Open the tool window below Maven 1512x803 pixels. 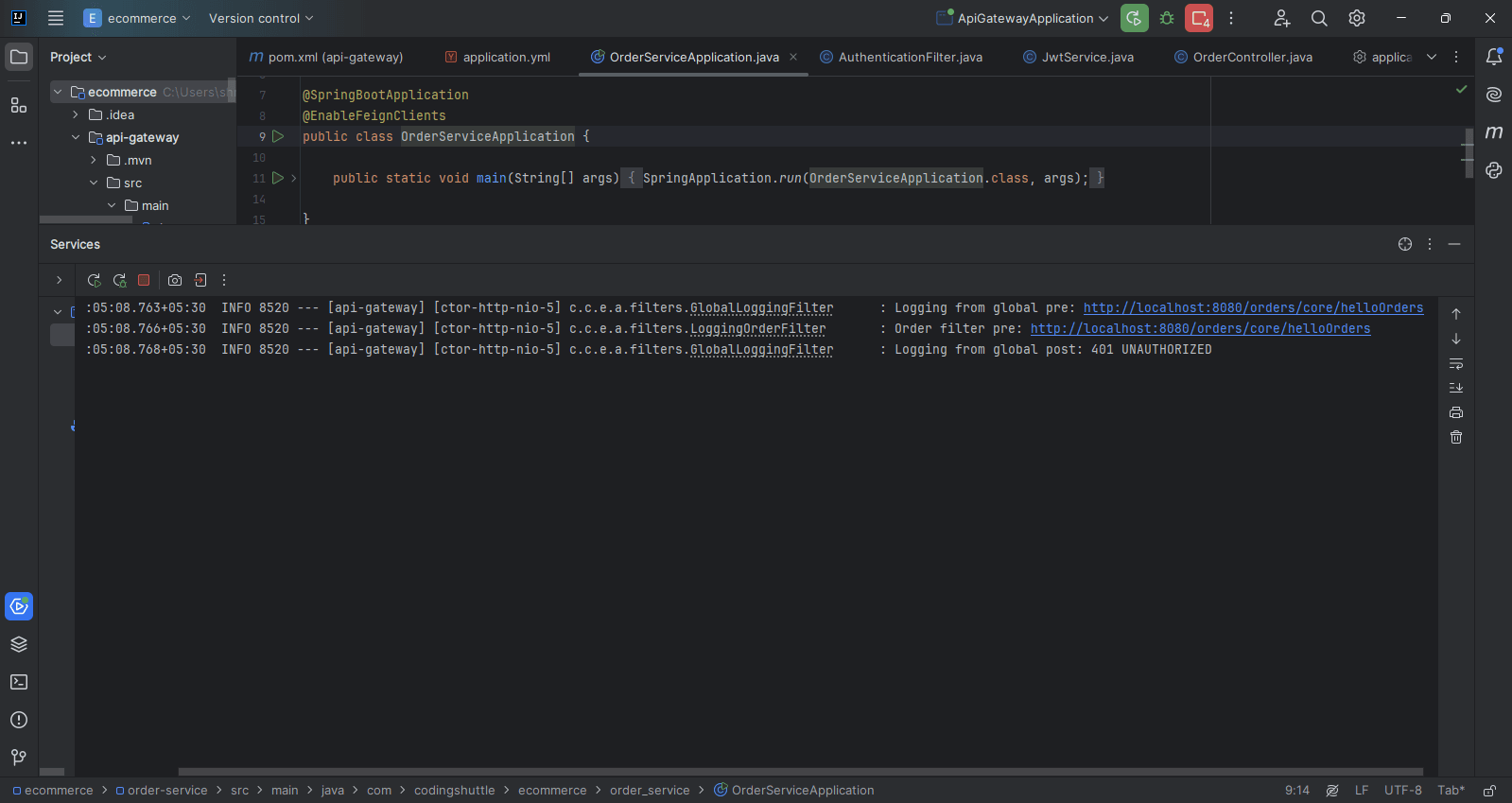[x=1494, y=170]
